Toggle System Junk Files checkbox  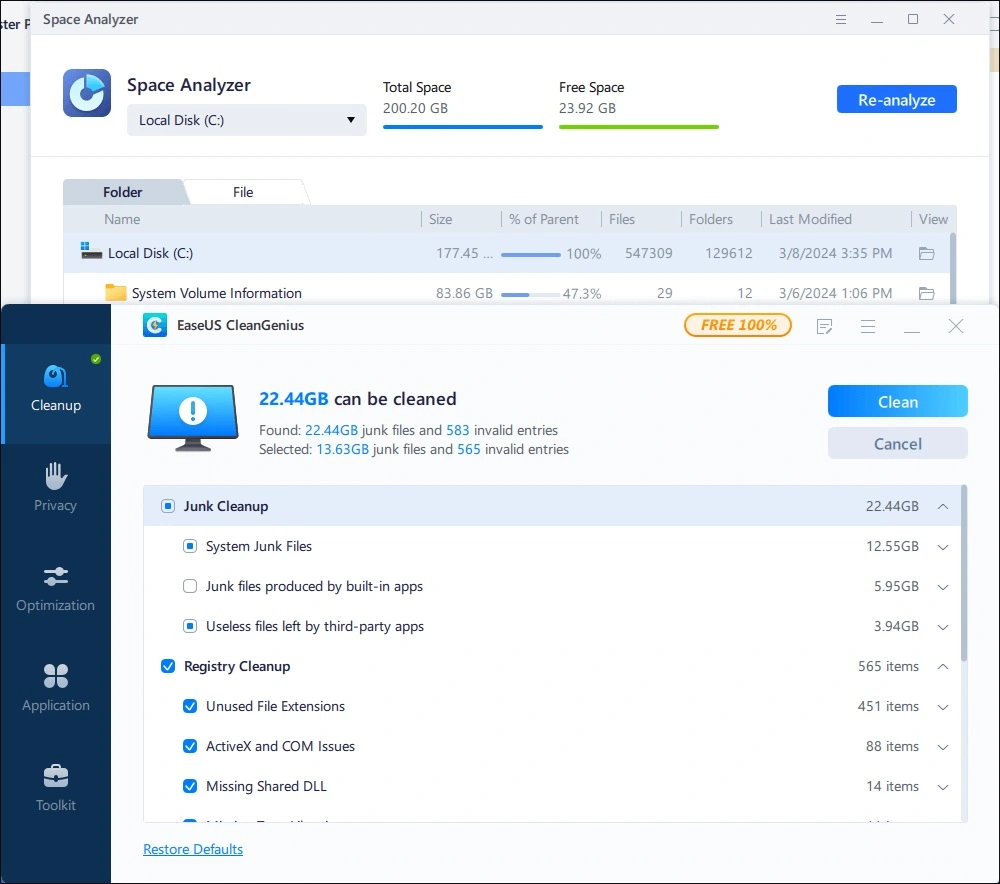point(190,546)
